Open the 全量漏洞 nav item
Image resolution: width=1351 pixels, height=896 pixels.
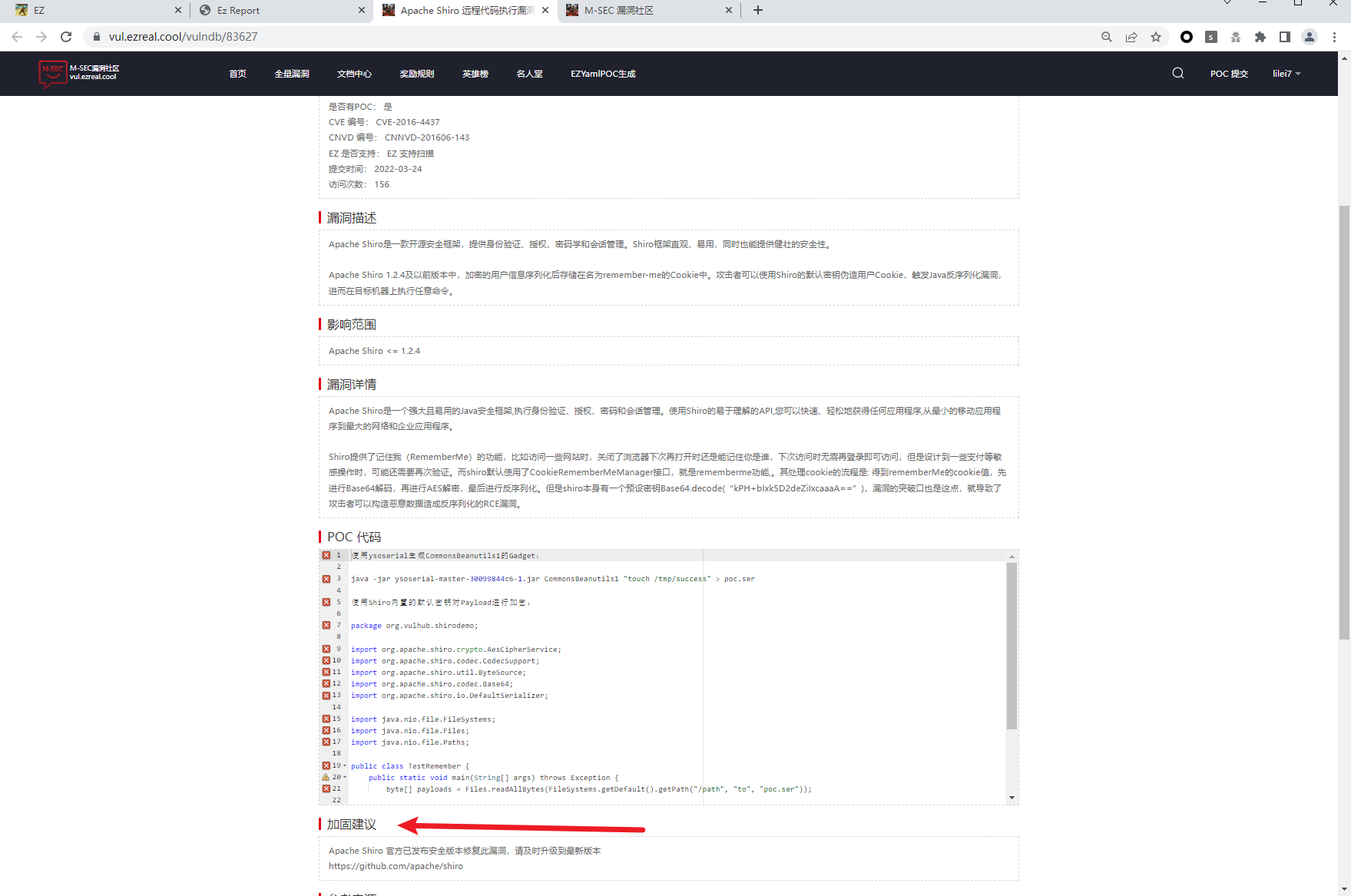(292, 74)
